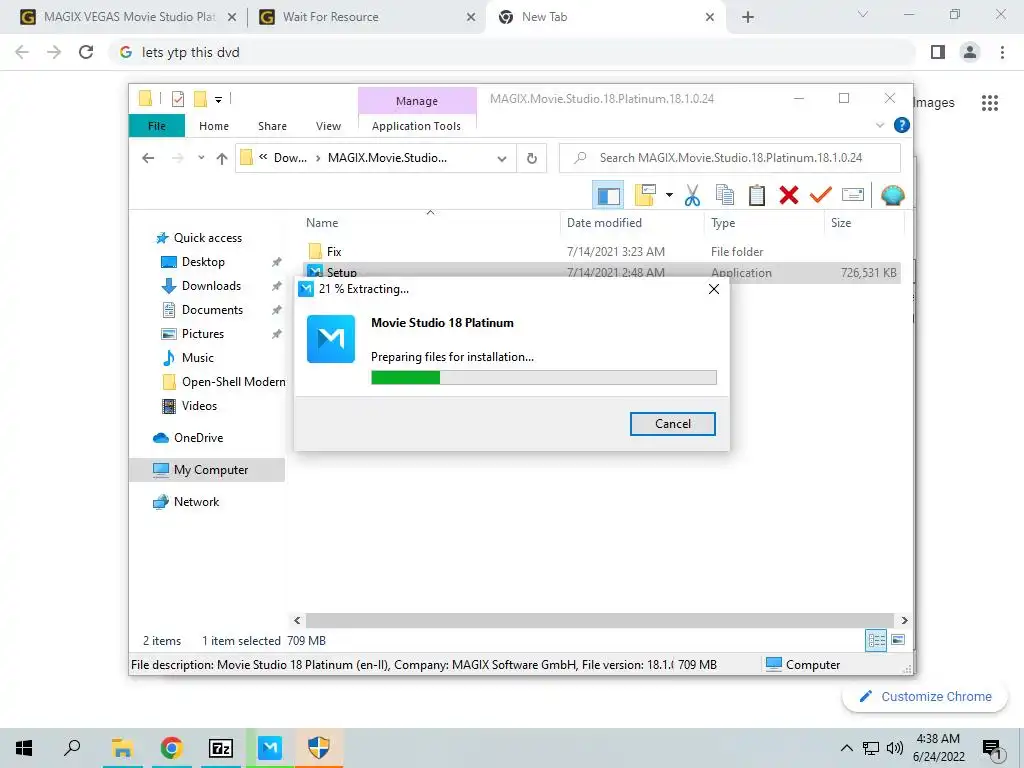Open Classic Explorer settings shell icon
The height and width of the screenshot is (768, 1024).
coord(892,195)
